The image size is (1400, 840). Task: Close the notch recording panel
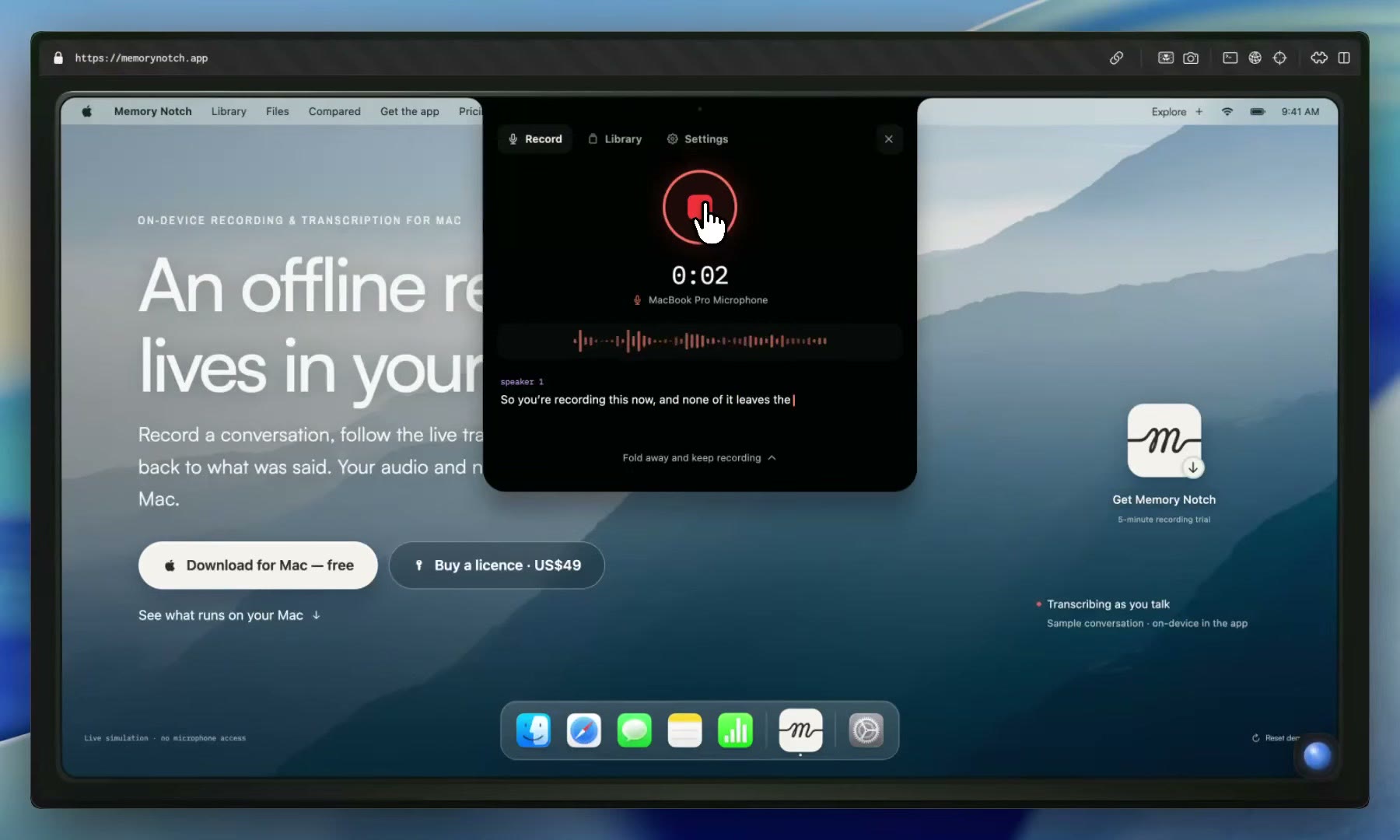point(888,139)
